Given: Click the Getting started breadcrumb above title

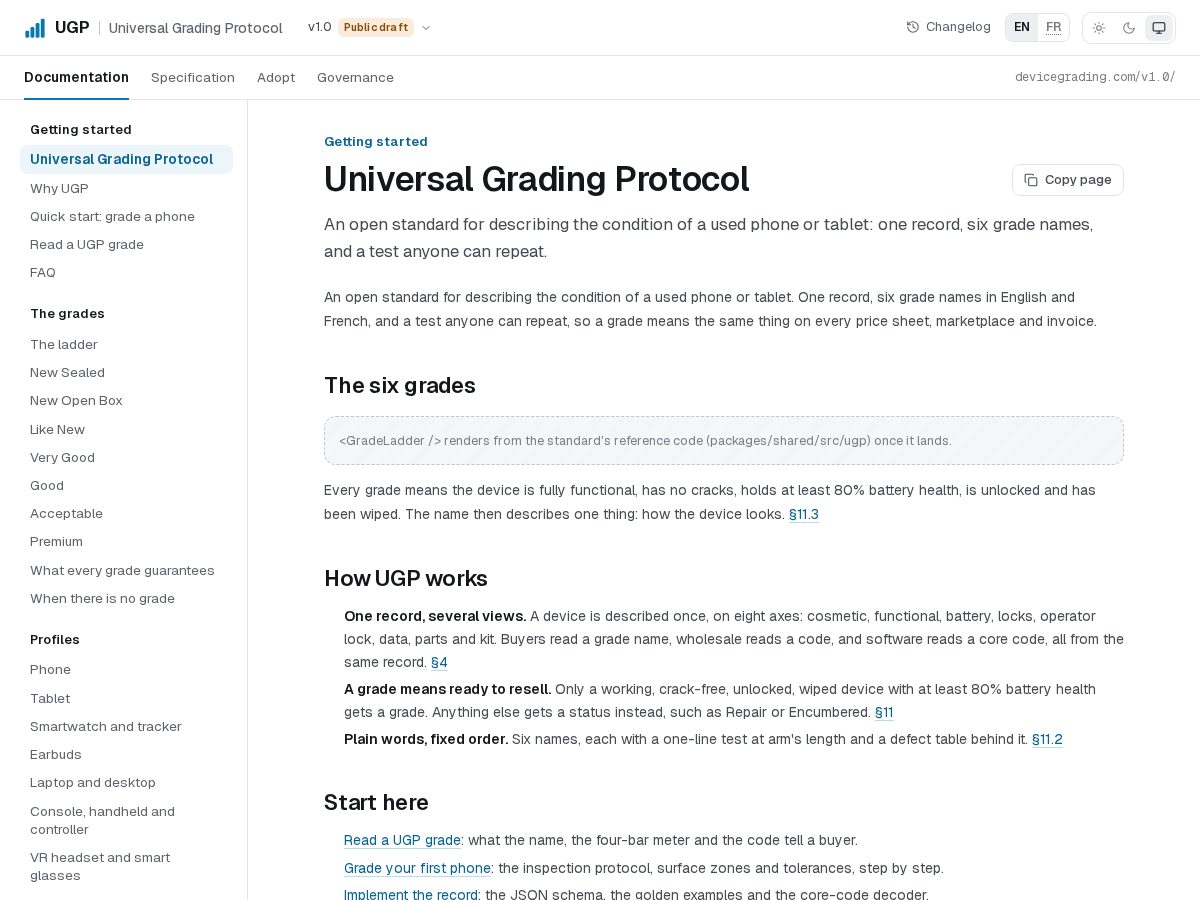Looking at the screenshot, I should click(376, 141).
